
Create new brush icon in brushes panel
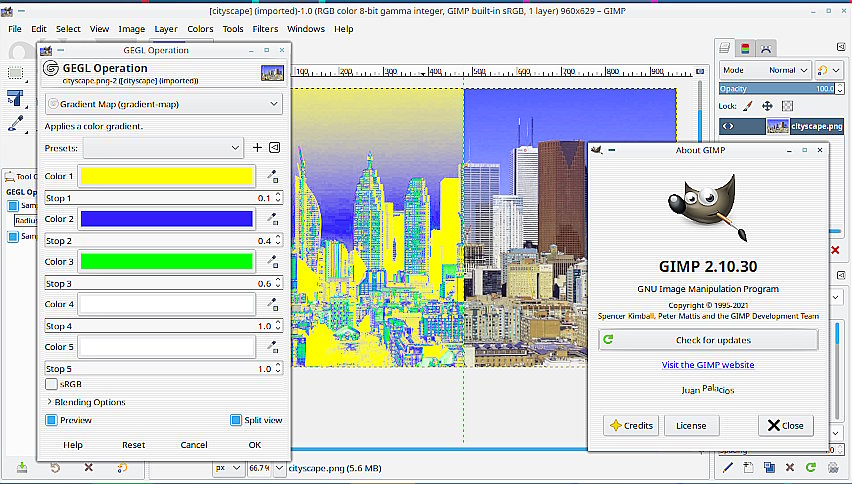tap(748, 467)
